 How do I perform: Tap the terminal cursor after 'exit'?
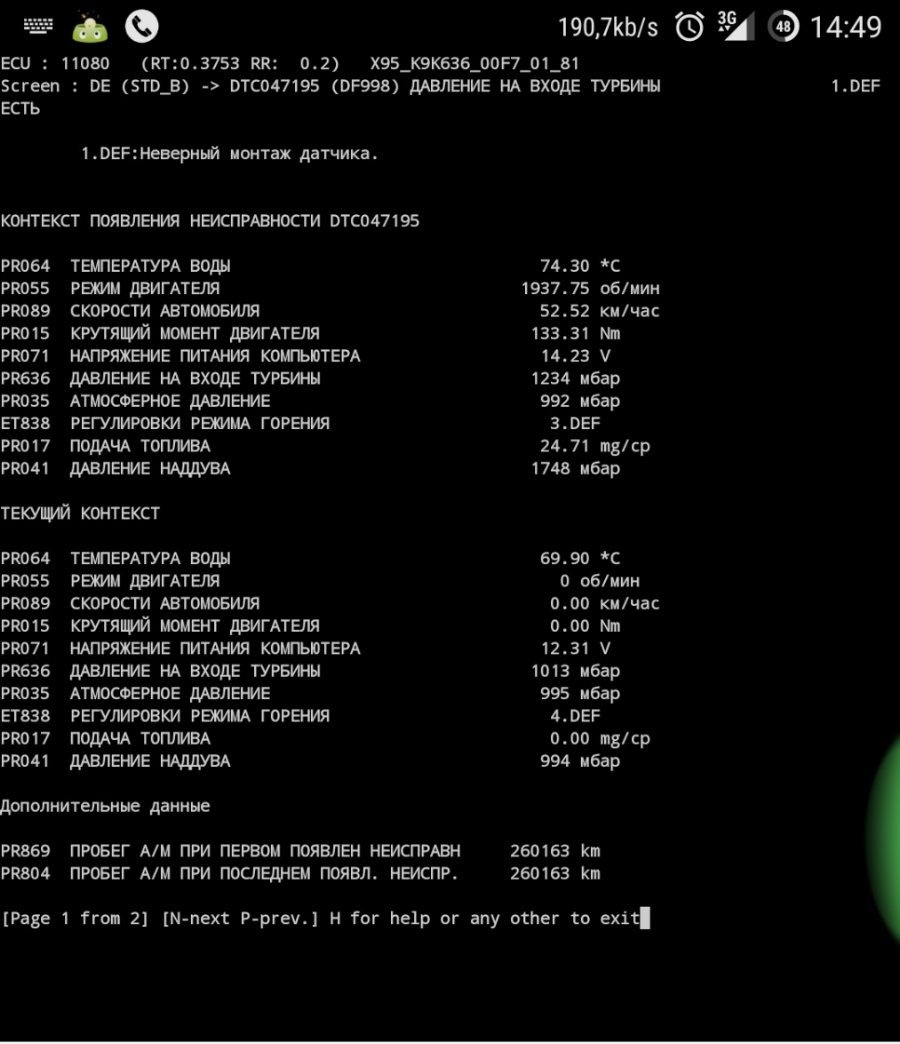(645, 919)
